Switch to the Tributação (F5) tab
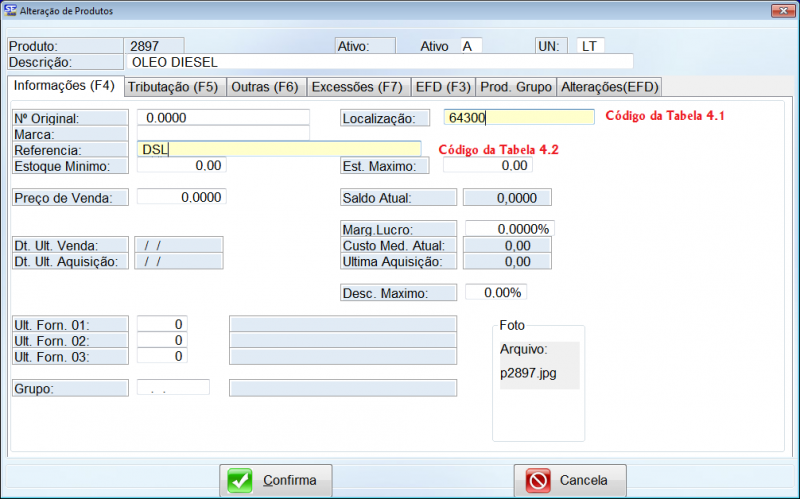 [x=173, y=87]
